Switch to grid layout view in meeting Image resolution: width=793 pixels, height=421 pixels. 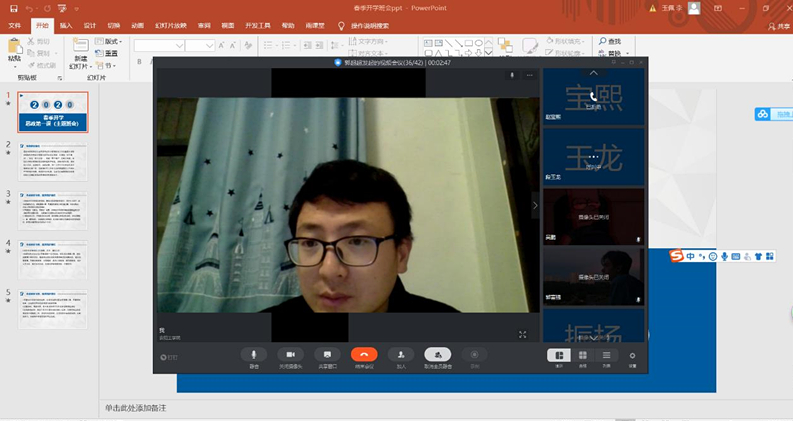[x=583, y=355]
